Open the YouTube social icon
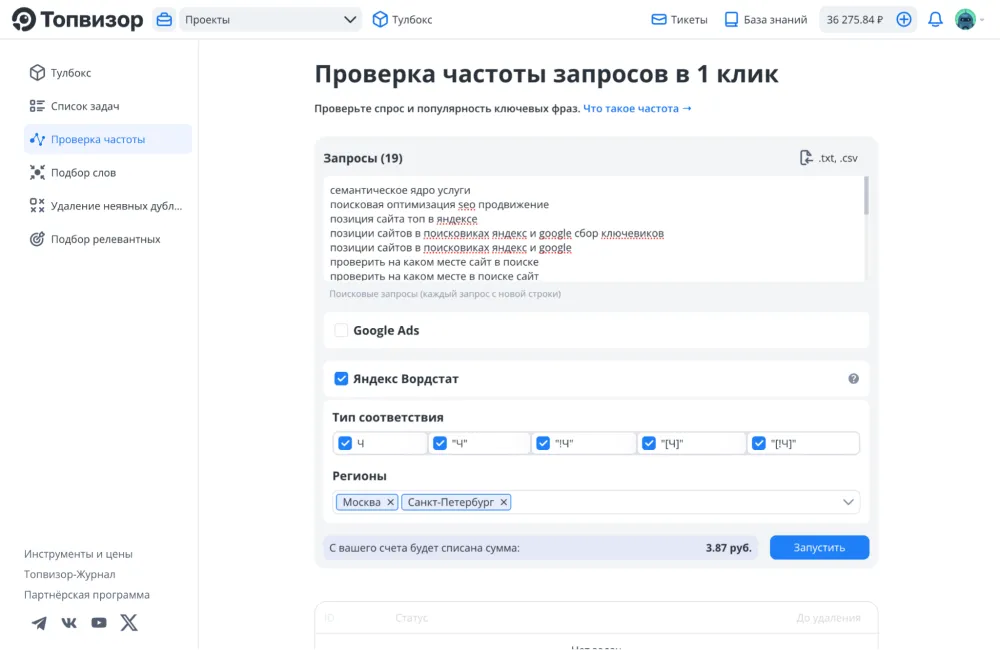 99,623
